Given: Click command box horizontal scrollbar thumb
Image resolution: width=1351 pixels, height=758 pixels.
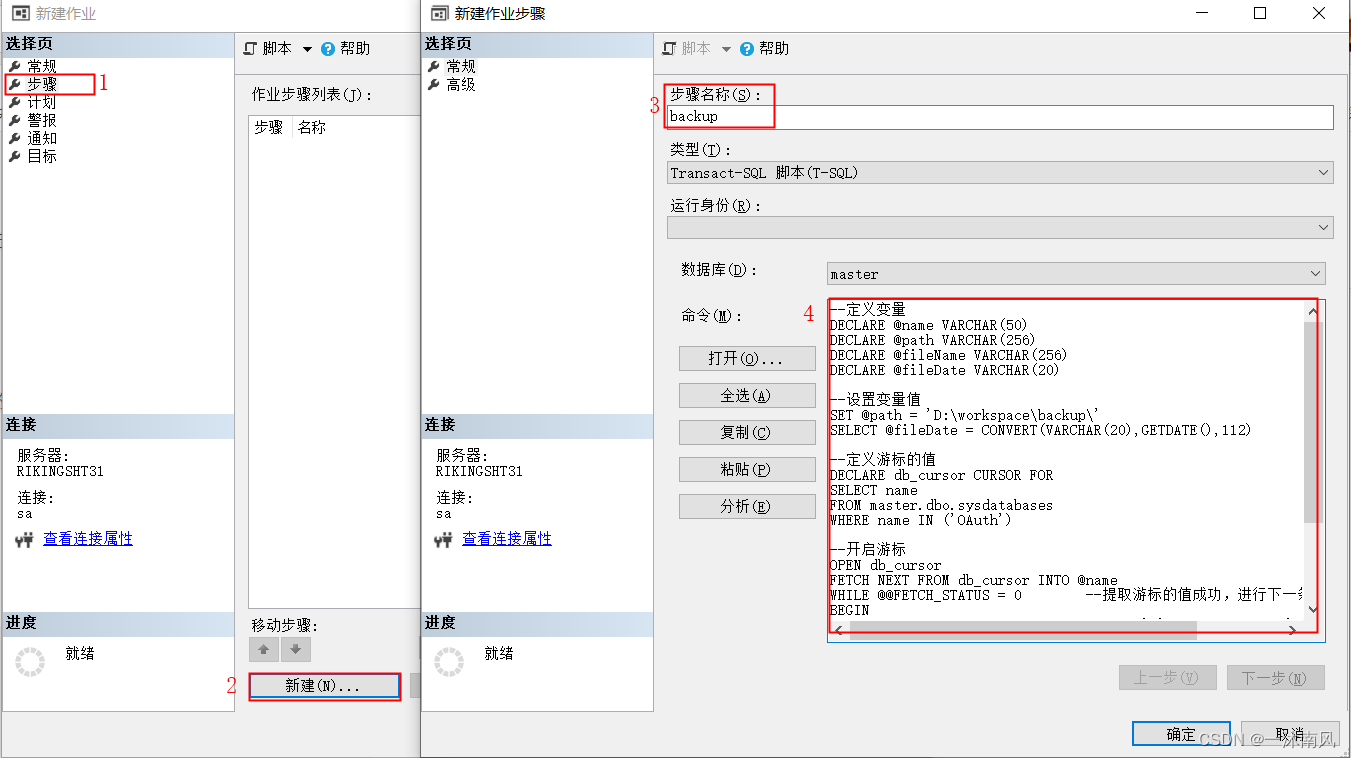Looking at the screenshot, I should 1023,630.
